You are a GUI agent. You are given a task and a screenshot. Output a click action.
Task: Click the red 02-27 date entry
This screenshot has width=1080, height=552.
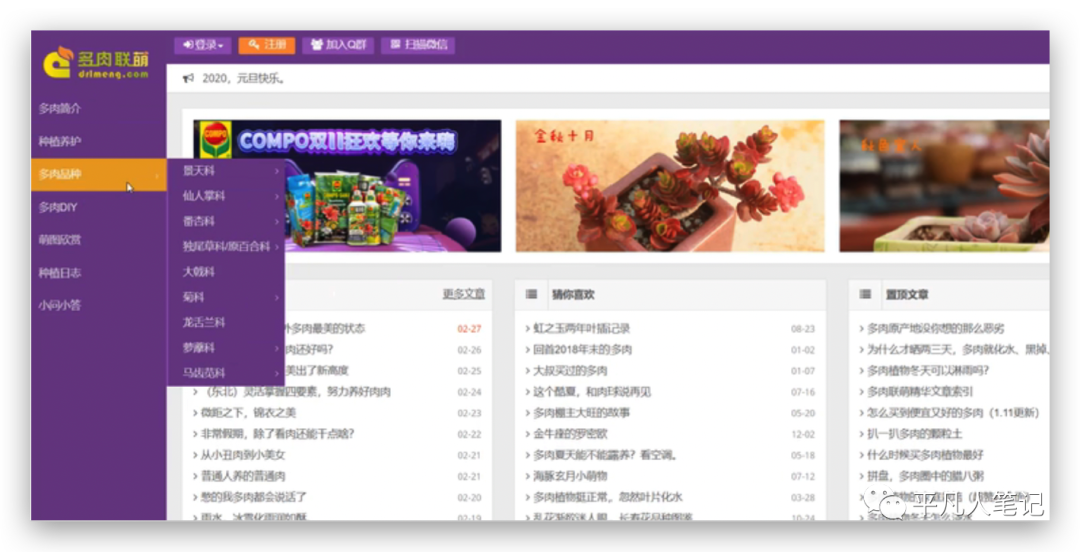[x=469, y=329]
